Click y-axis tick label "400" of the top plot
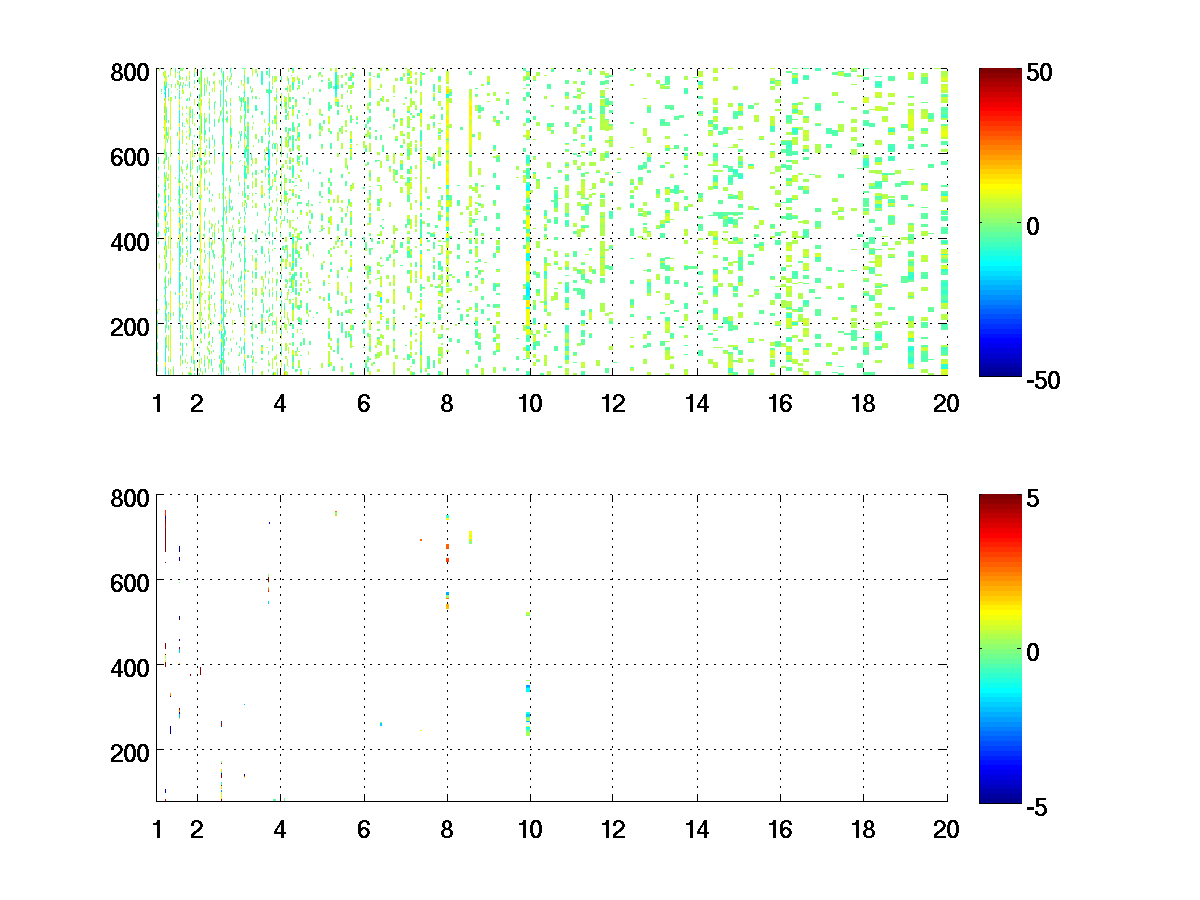 [130, 241]
